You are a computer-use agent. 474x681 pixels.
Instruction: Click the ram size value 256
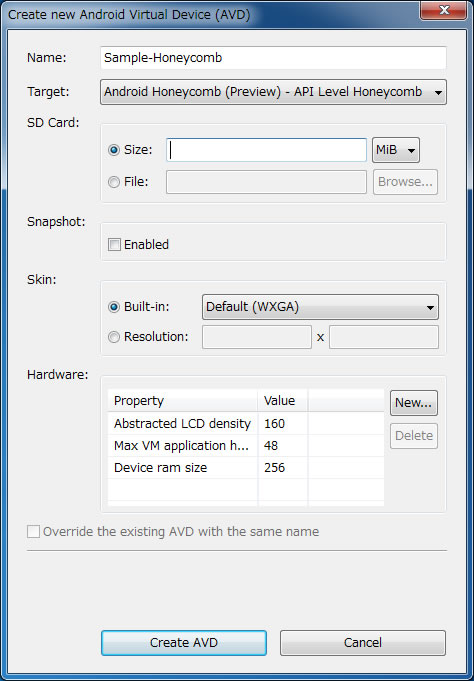pyautogui.click(x=275, y=468)
